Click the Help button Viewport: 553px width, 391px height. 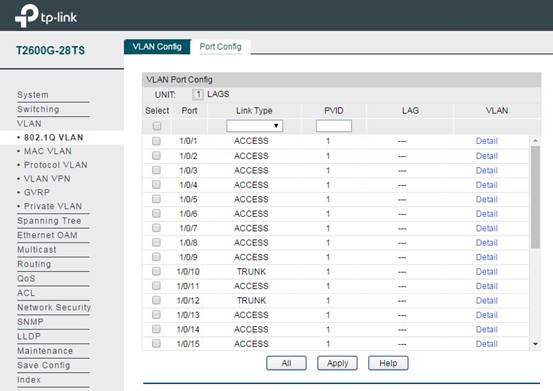pyautogui.click(x=388, y=363)
